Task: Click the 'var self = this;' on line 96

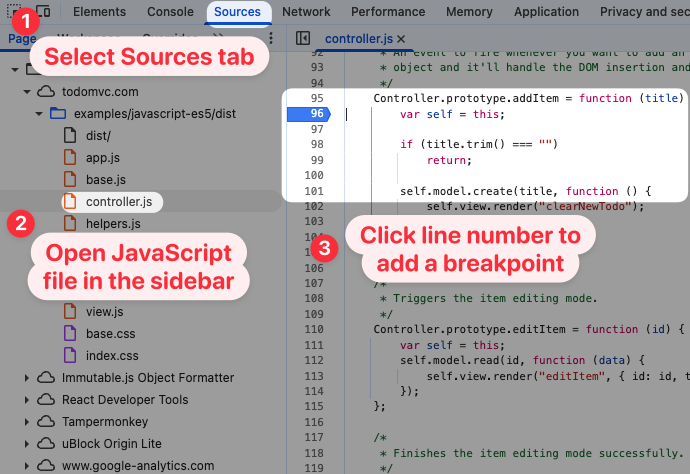Action: coord(452,114)
